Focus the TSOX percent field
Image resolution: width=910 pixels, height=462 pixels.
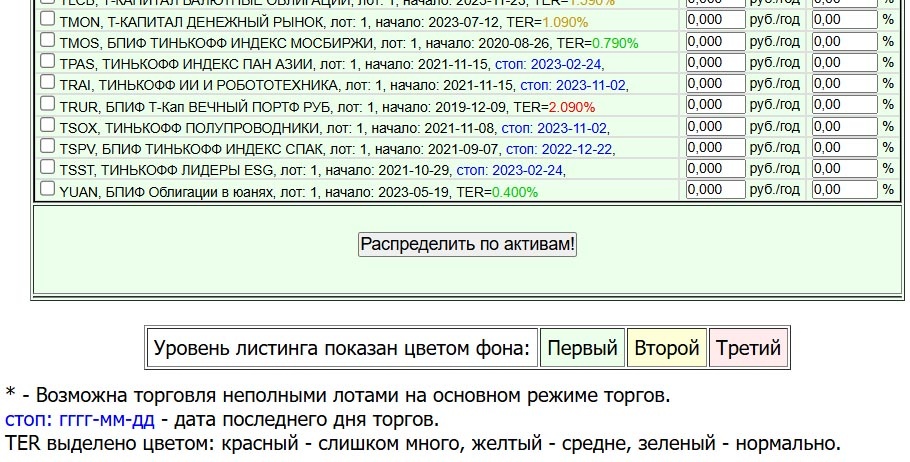coord(844,126)
